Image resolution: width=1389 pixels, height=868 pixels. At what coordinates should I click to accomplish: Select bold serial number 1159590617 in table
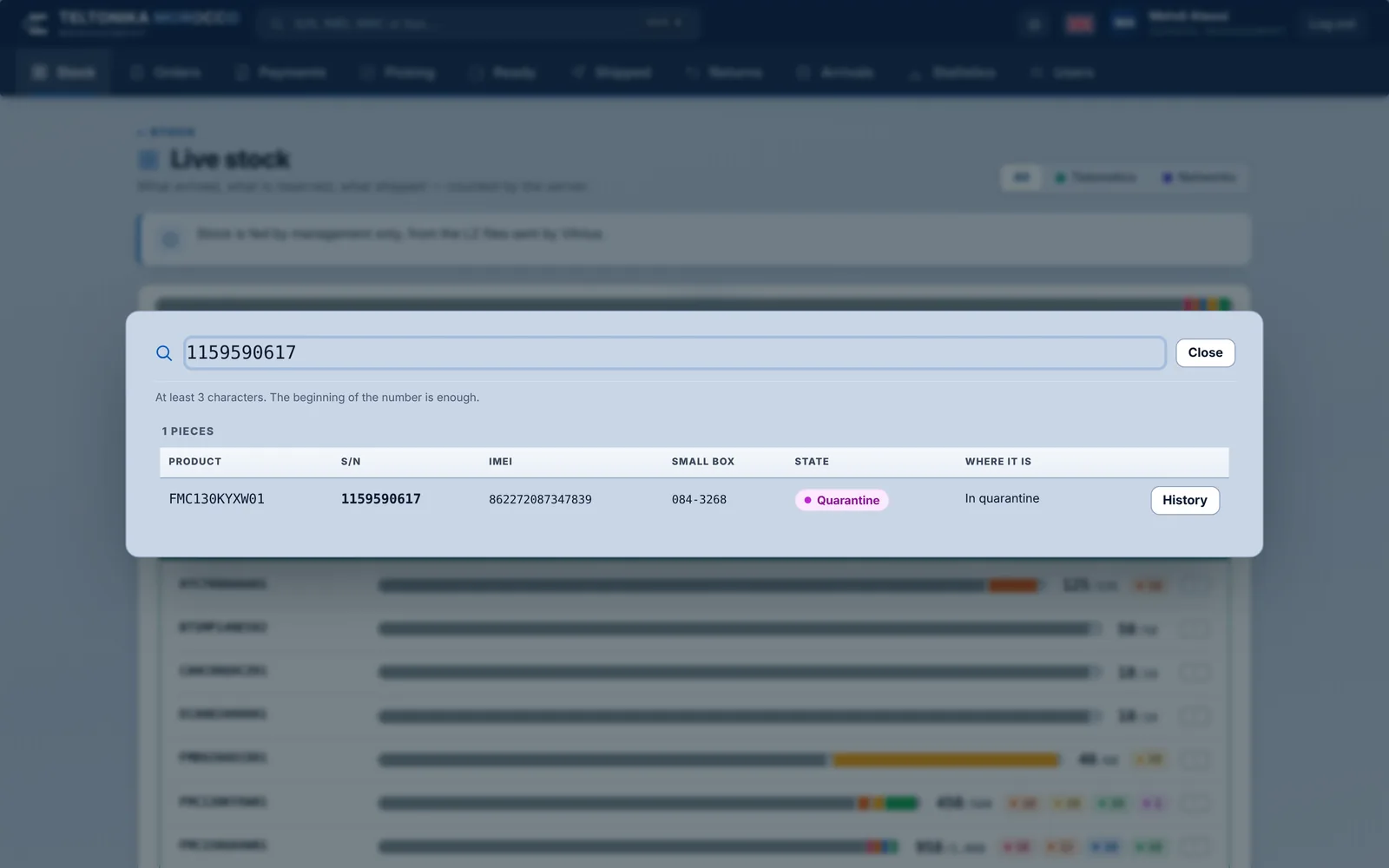(380, 499)
